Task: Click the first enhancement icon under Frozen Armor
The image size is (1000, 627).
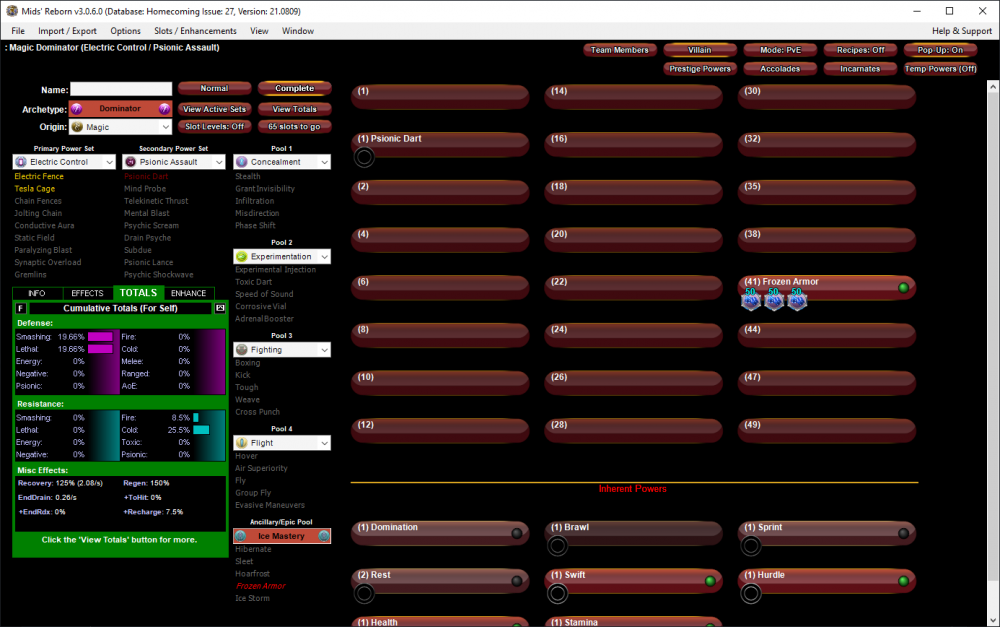Action: point(751,300)
